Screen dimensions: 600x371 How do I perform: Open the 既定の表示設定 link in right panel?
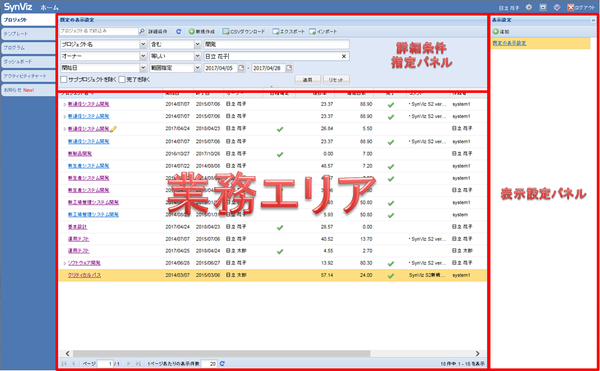click(x=509, y=43)
